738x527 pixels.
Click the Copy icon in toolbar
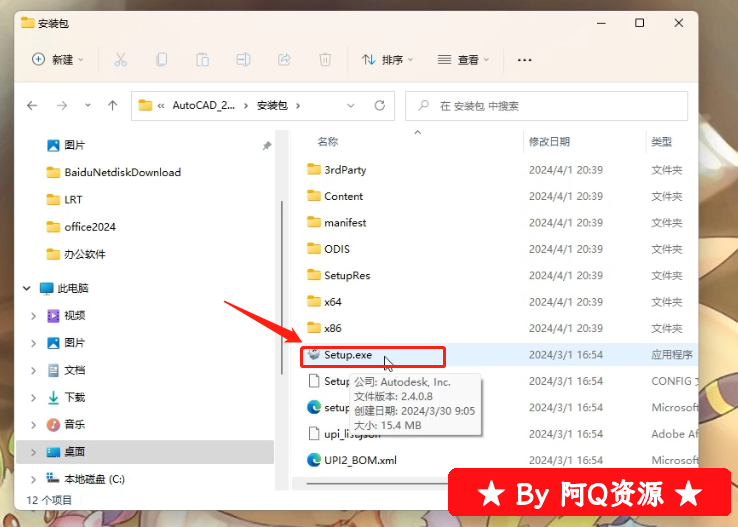[161, 60]
